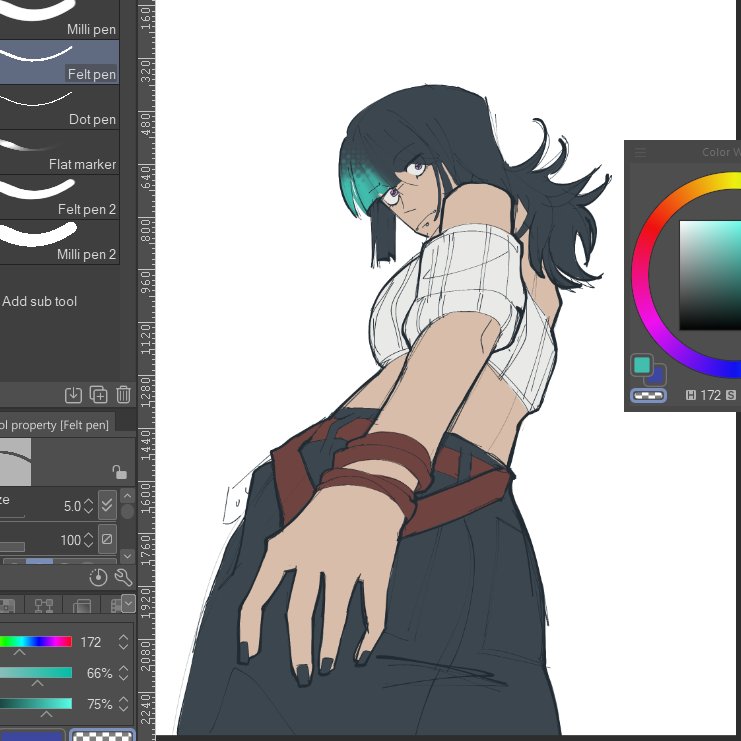Click the hue value 172 in Color Wheel

(x=710, y=395)
